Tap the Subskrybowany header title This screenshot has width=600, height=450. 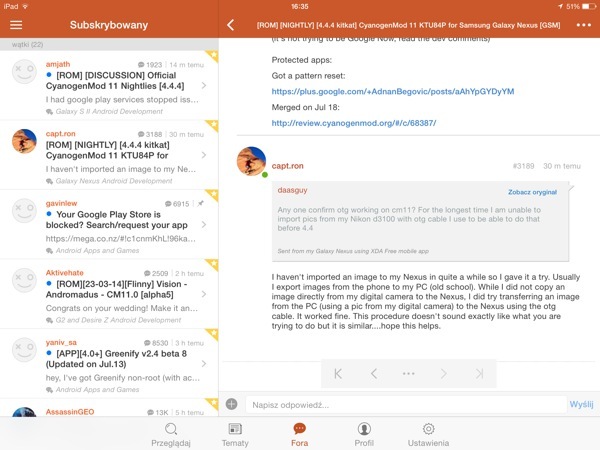point(109,25)
